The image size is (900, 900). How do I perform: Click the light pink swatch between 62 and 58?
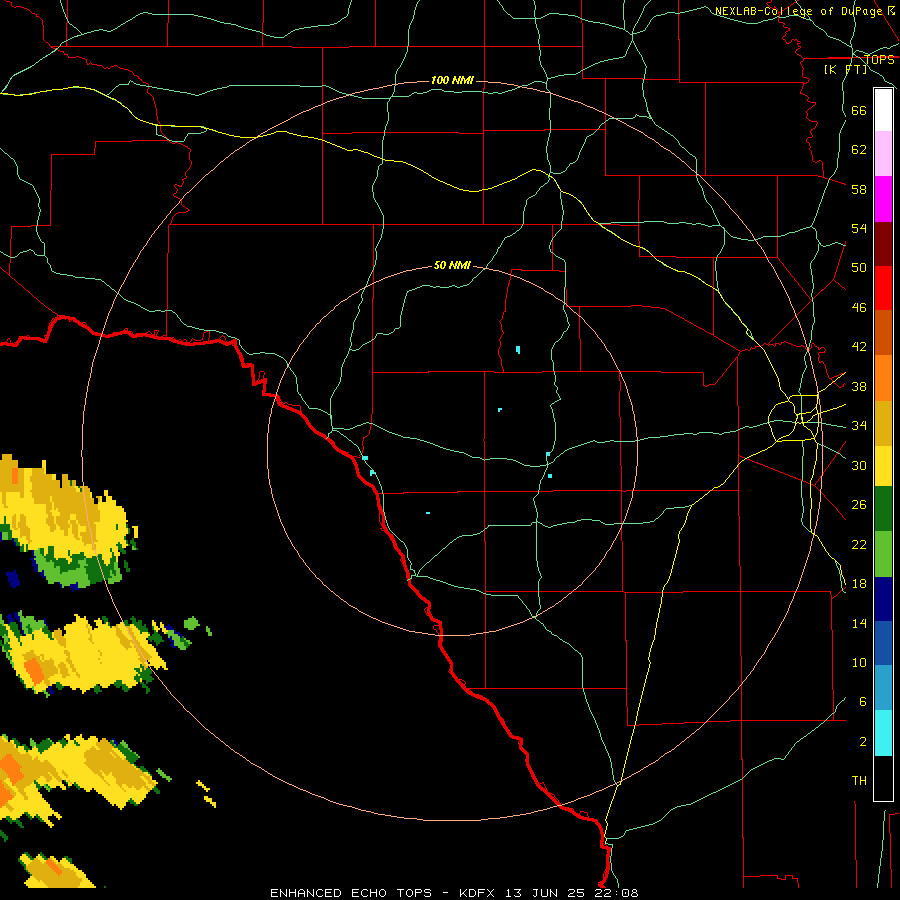(883, 154)
